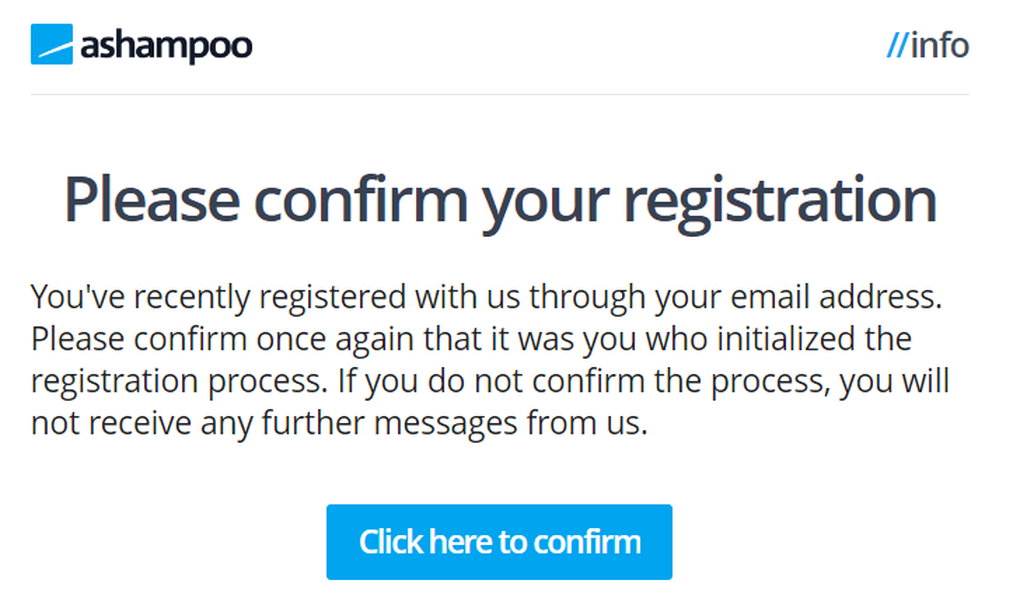Click the horizontal divider below the header

tap(500, 94)
